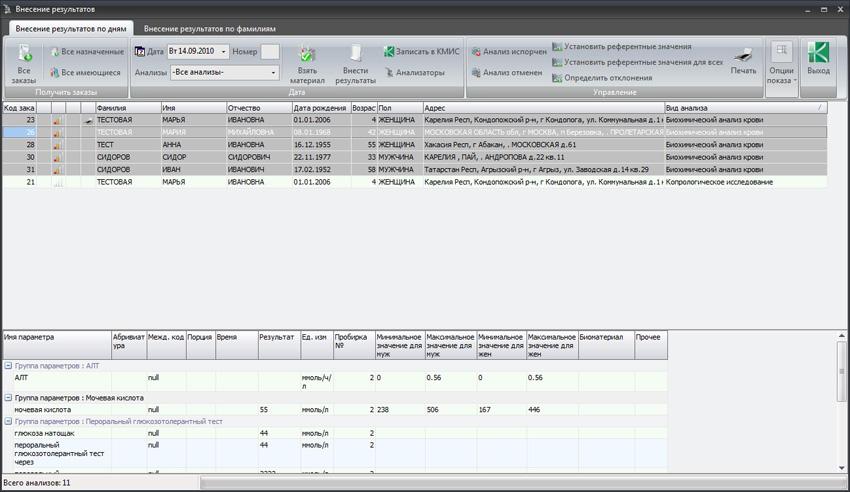The image size is (850, 492).
Task: Collapse the 'Мочевая кислота' parameter group
Action: tap(8, 398)
